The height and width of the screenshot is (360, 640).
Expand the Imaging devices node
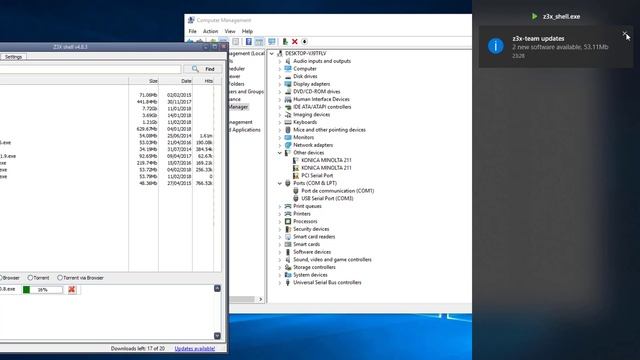[280, 114]
